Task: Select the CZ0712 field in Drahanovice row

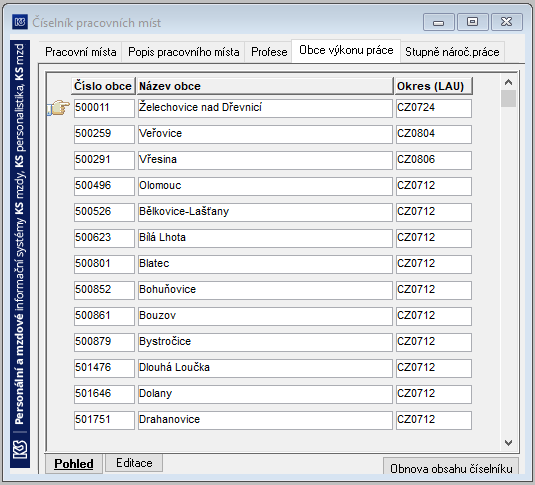Action: tap(434, 420)
